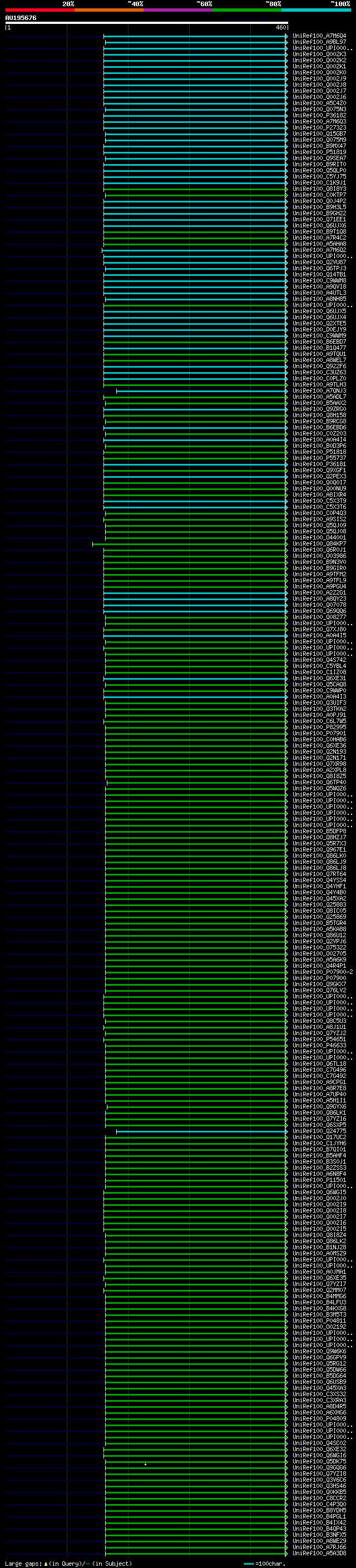The image size is (356, 1568).
Task: Choose the UniRef100_C0P4Q3 row label
Action: pyautogui.click(x=319, y=513)
